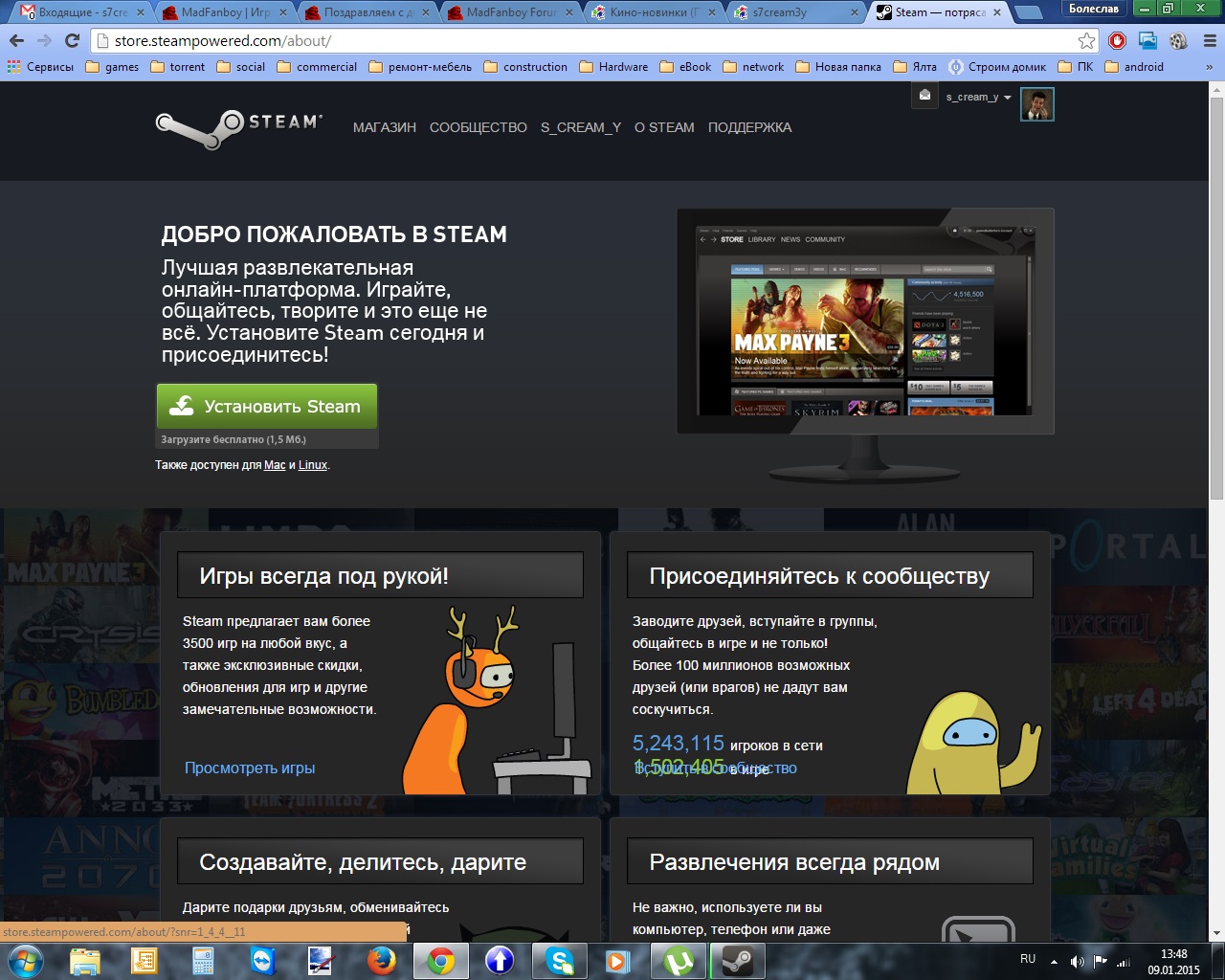Click the Steam logo in the header
Viewport: 1225px width, 980px height.
point(238,127)
